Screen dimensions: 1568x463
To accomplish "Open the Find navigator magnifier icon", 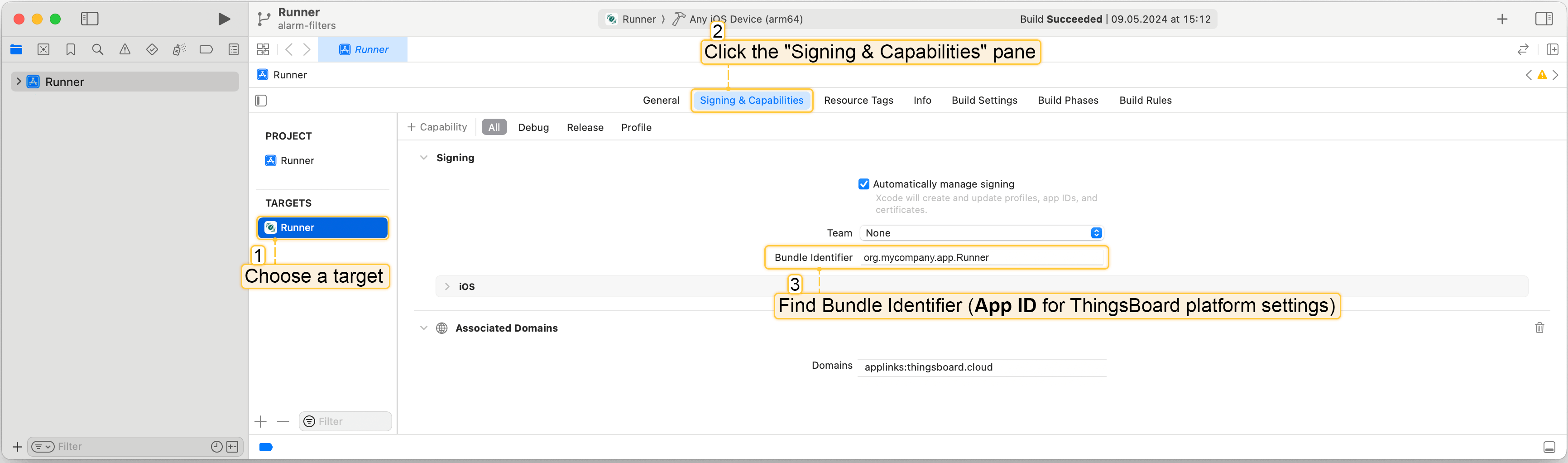I will (x=97, y=50).
